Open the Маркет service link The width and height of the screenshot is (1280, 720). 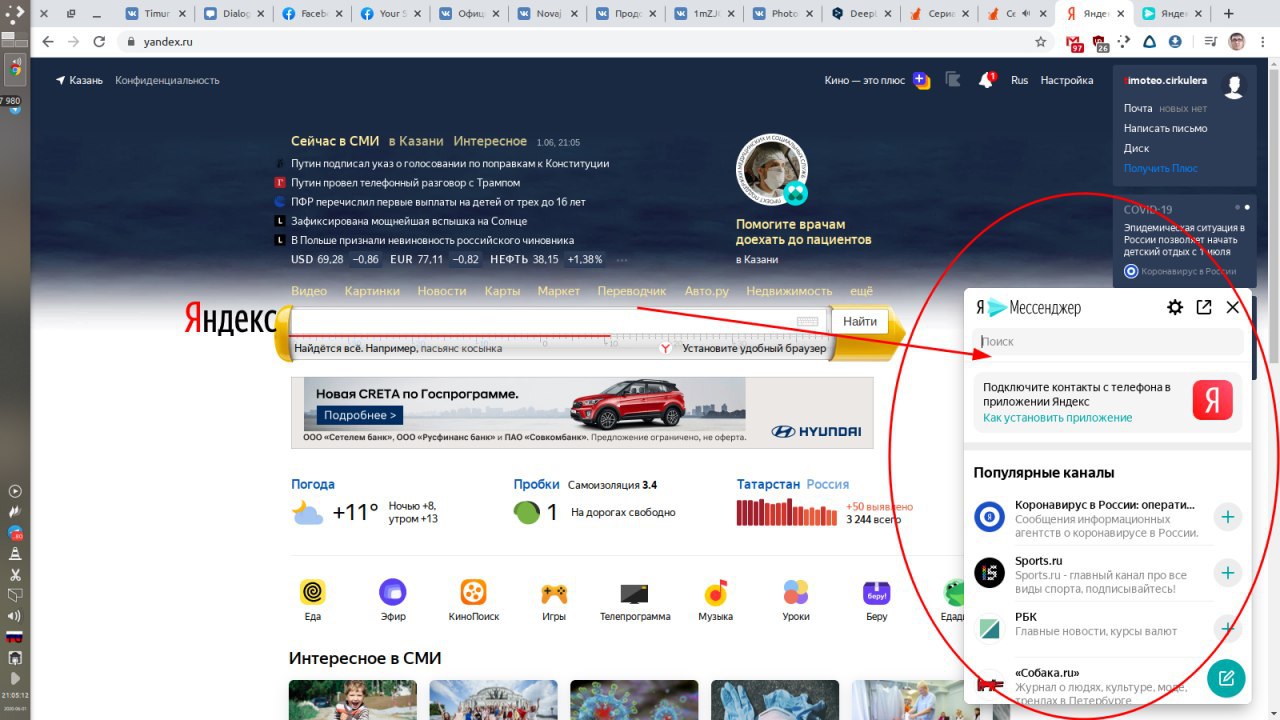(x=558, y=291)
